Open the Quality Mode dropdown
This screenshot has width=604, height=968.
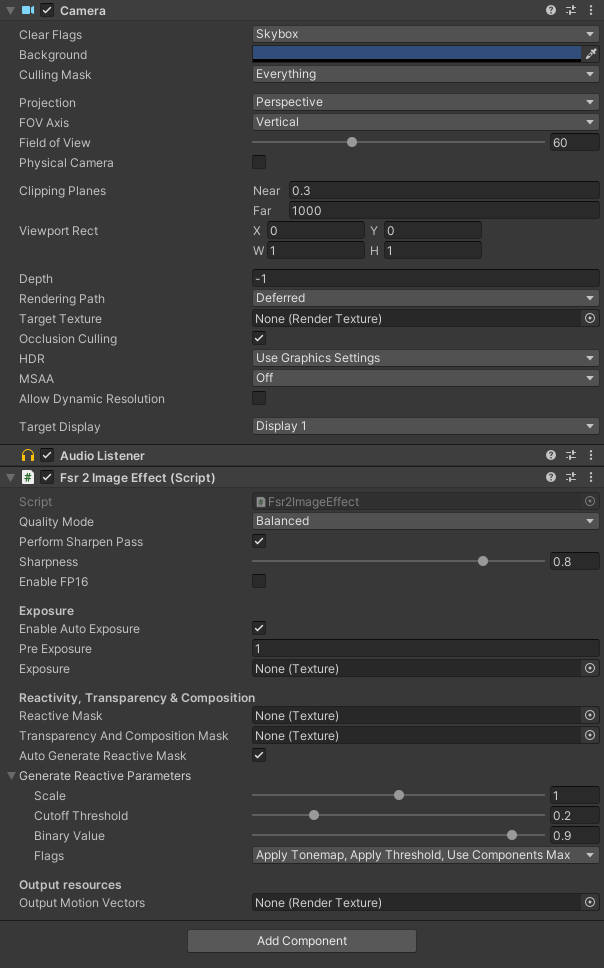coord(425,521)
